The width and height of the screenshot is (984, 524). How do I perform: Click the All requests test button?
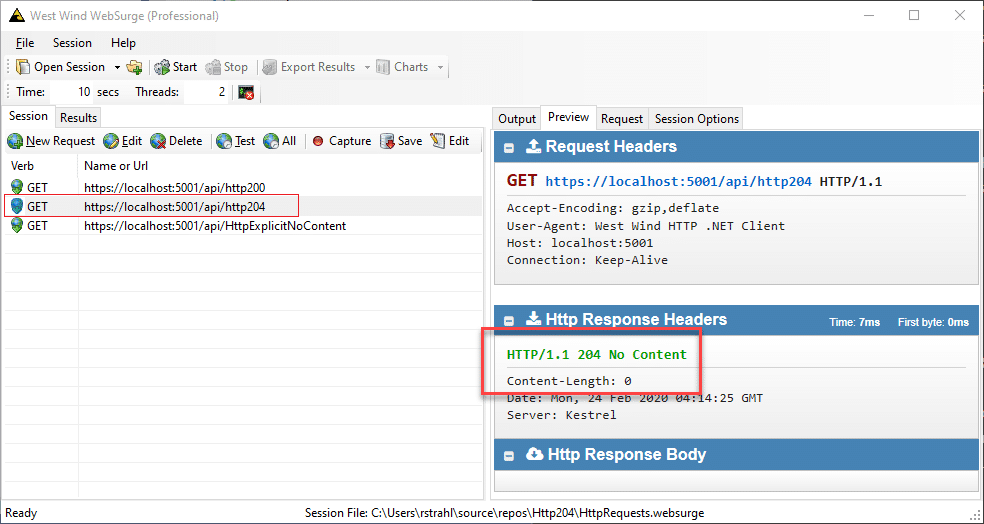(x=280, y=141)
